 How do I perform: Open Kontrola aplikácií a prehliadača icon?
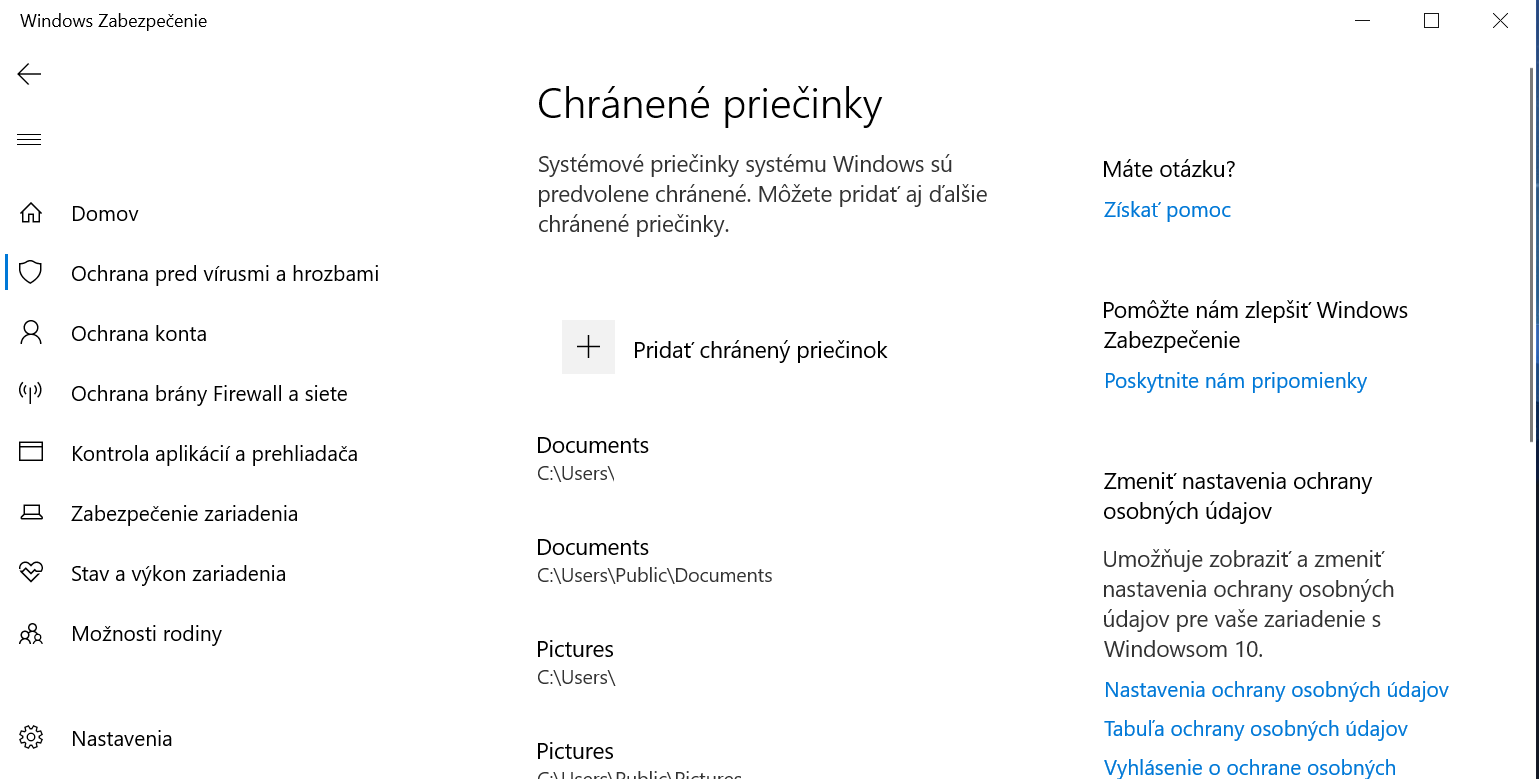[31, 452]
